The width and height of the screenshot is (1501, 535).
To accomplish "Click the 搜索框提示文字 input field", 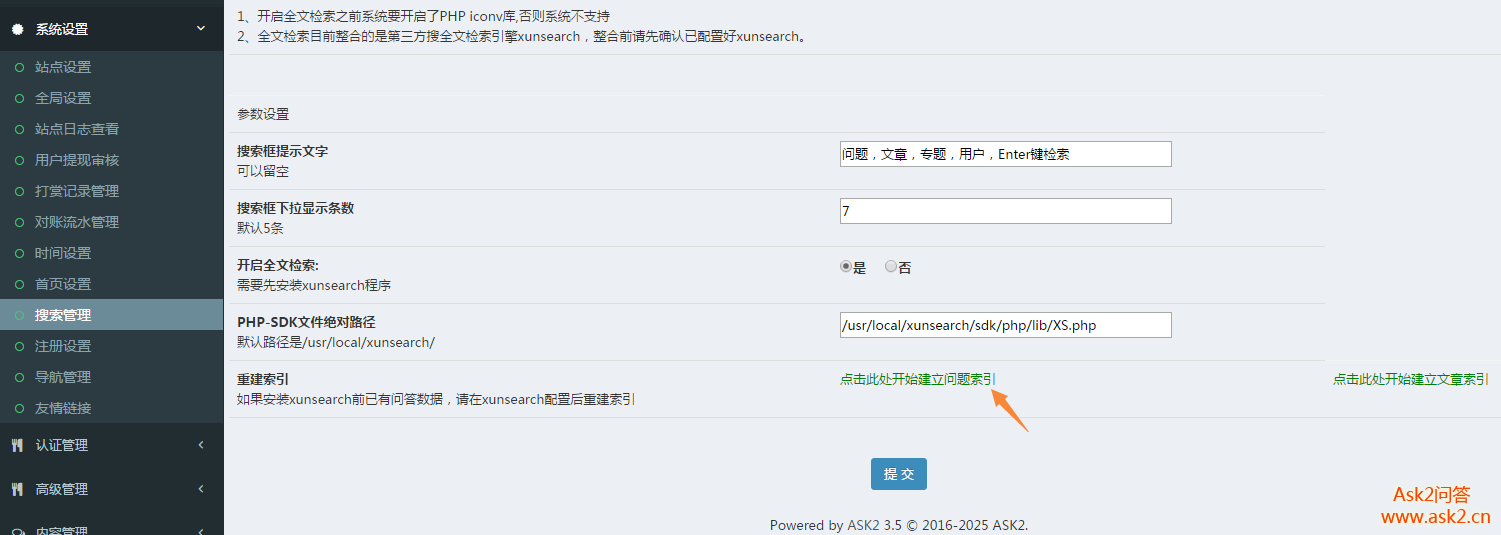I will click(x=1005, y=154).
